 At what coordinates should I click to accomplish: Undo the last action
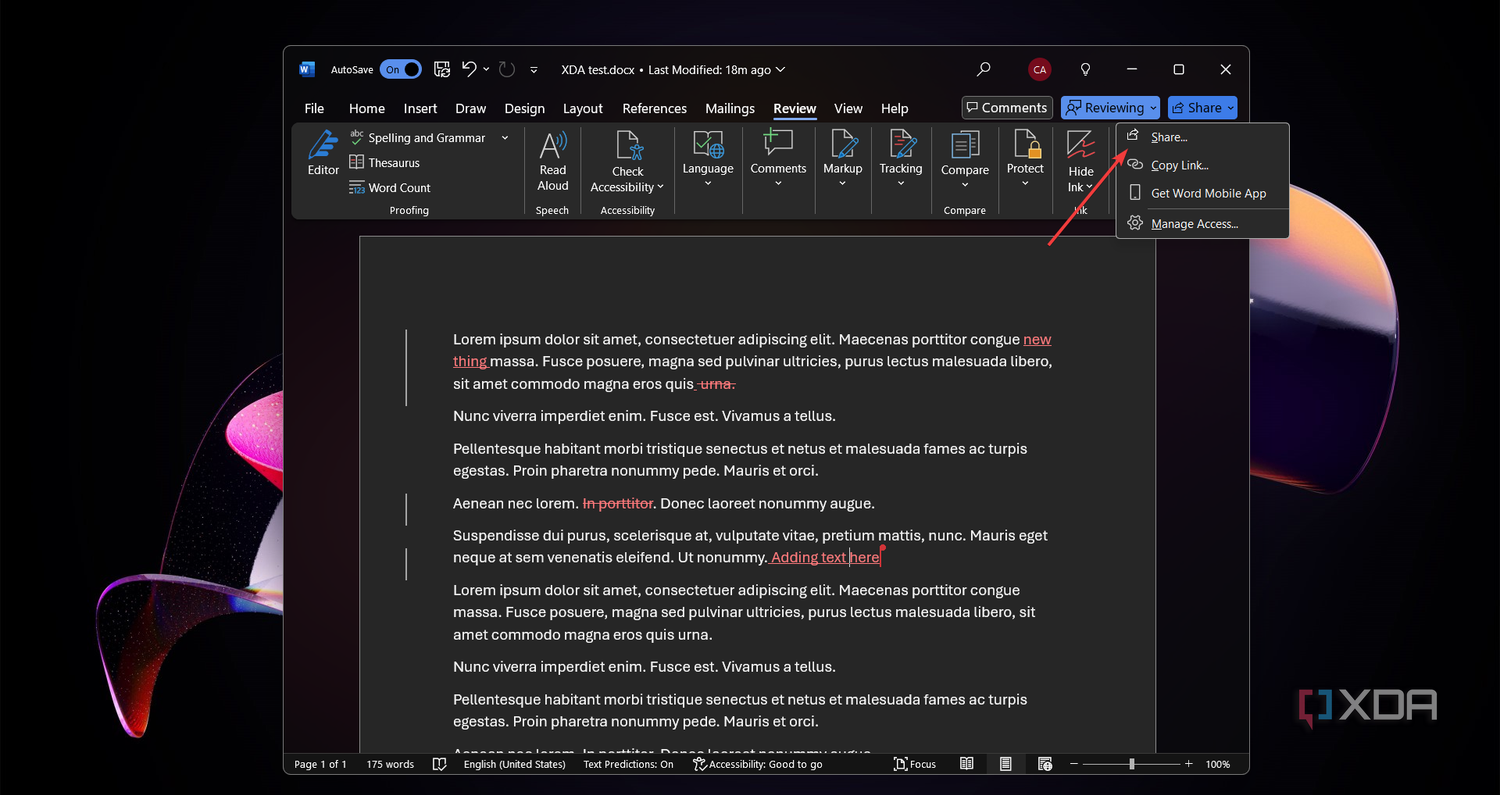point(469,70)
